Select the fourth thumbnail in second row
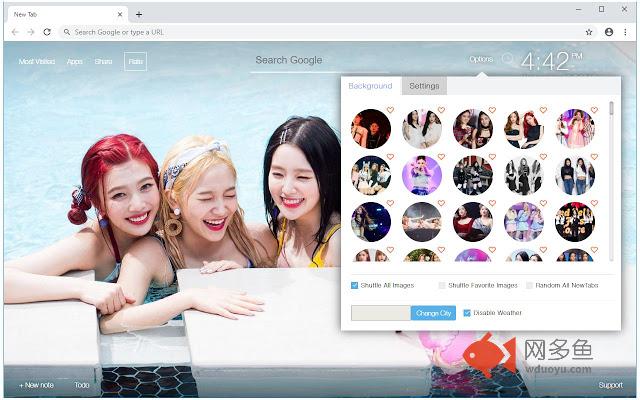The width and height of the screenshot is (640, 400). [x=524, y=176]
